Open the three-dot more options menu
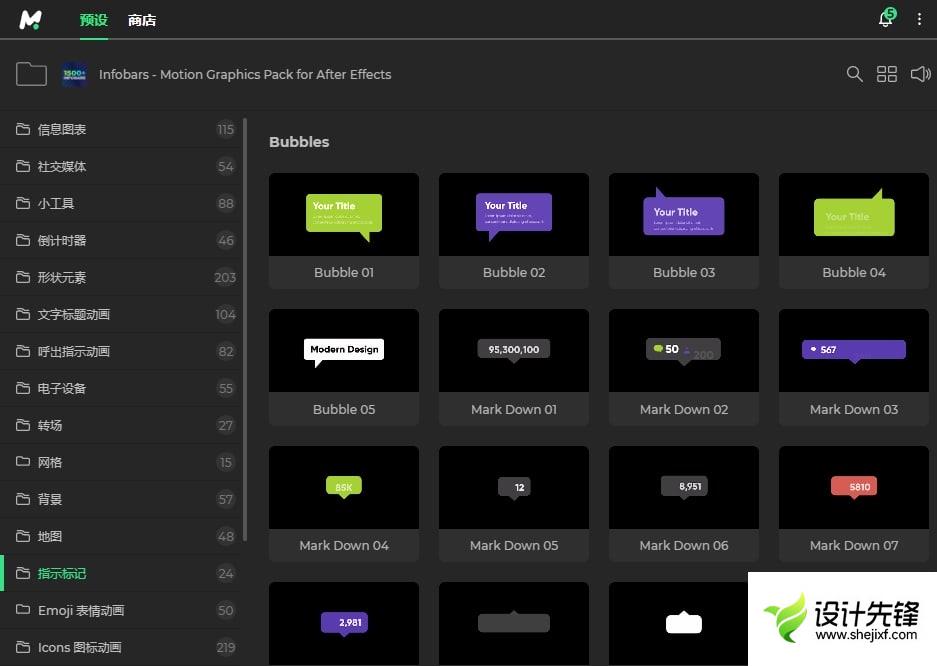Image resolution: width=937 pixels, height=666 pixels. (x=919, y=19)
